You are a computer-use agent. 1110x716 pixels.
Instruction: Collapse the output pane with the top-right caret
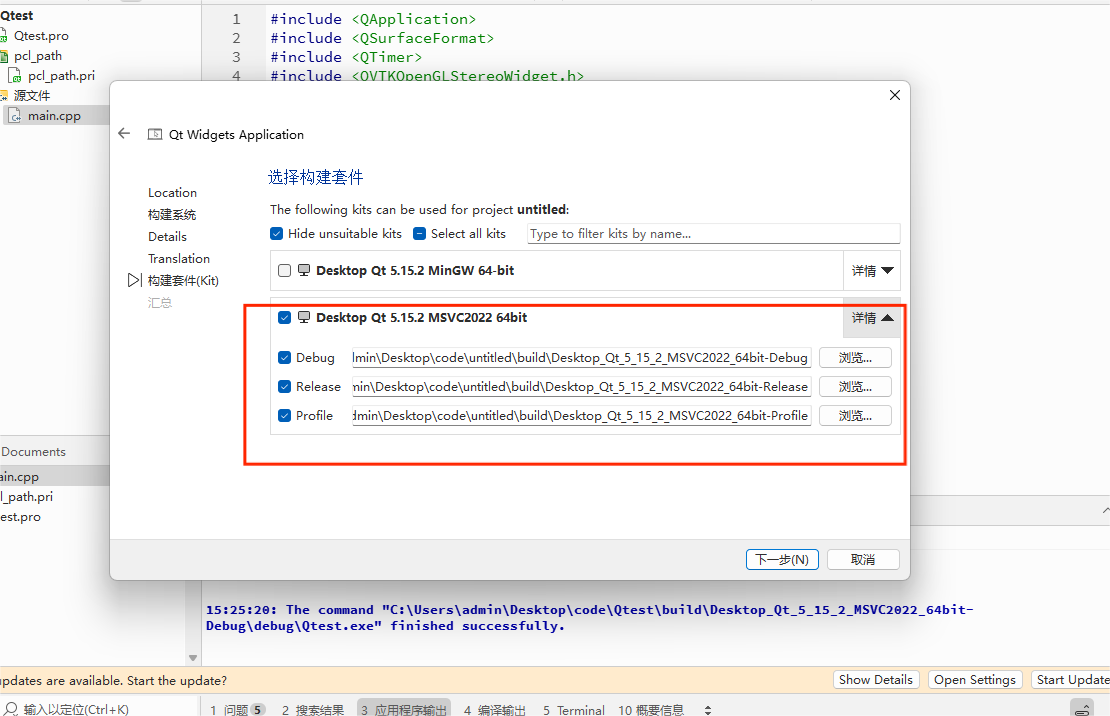[x=1106, y=510]
